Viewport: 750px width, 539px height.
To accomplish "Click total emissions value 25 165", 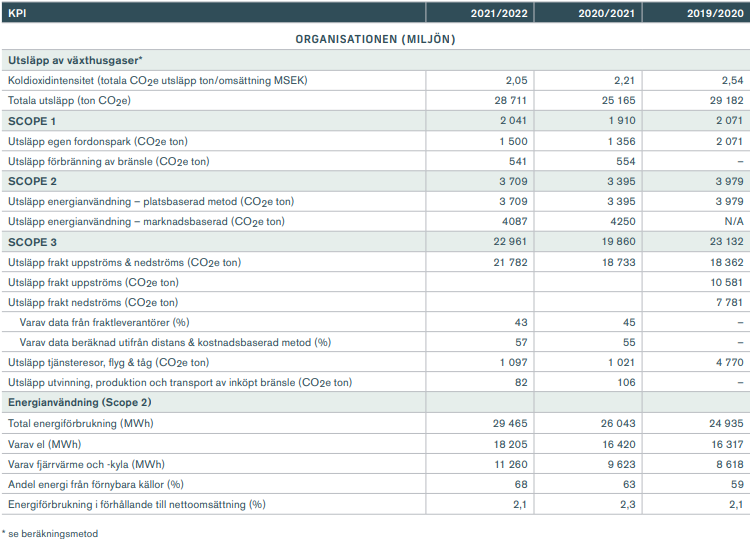I will coord(618,100).
